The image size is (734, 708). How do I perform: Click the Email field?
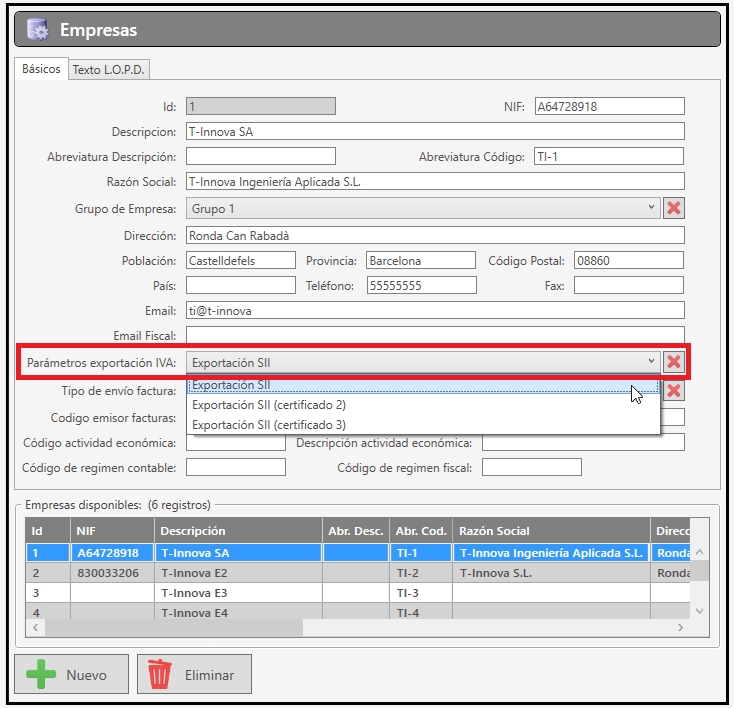click(435, 310)
